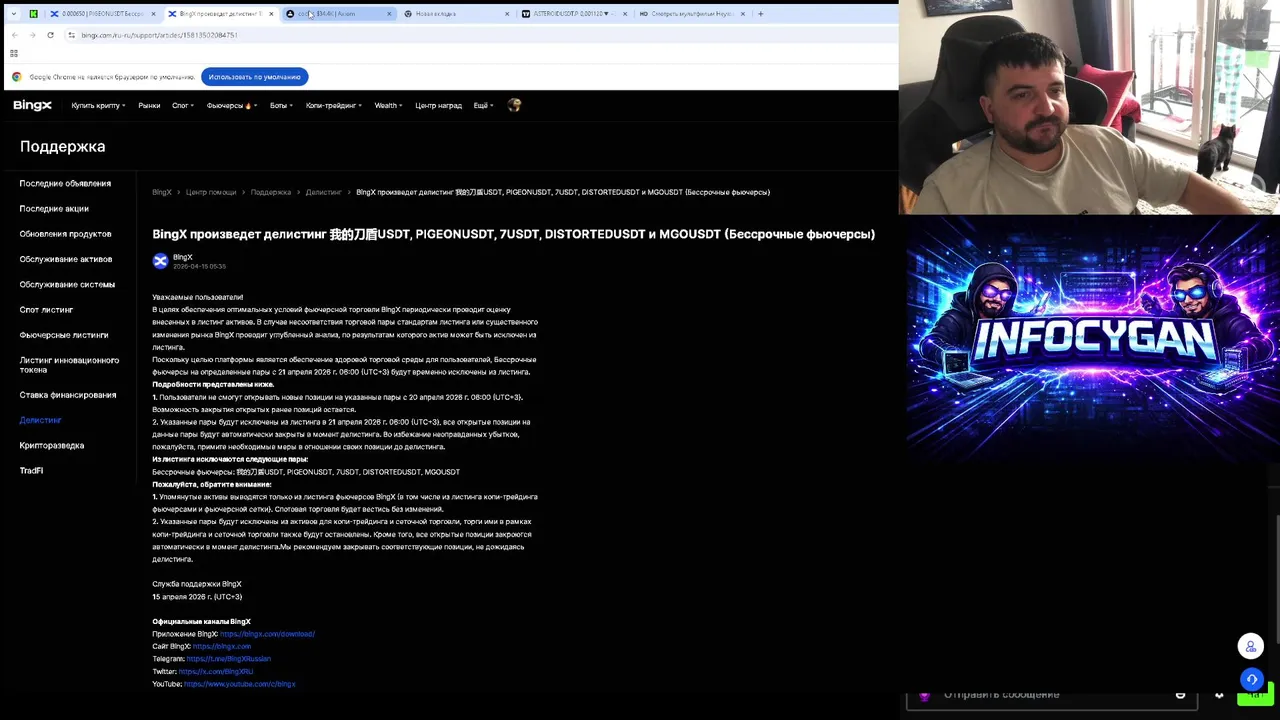Click the browser back arrow
The image size is (1280, 720).
coord(14,35)
